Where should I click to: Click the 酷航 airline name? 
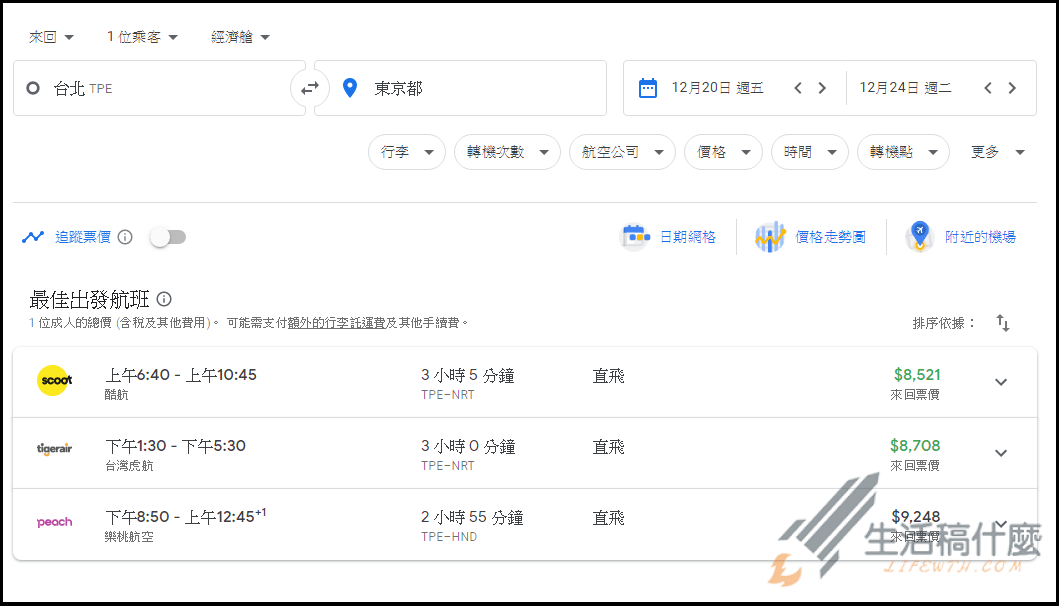[x=116, y=395]
